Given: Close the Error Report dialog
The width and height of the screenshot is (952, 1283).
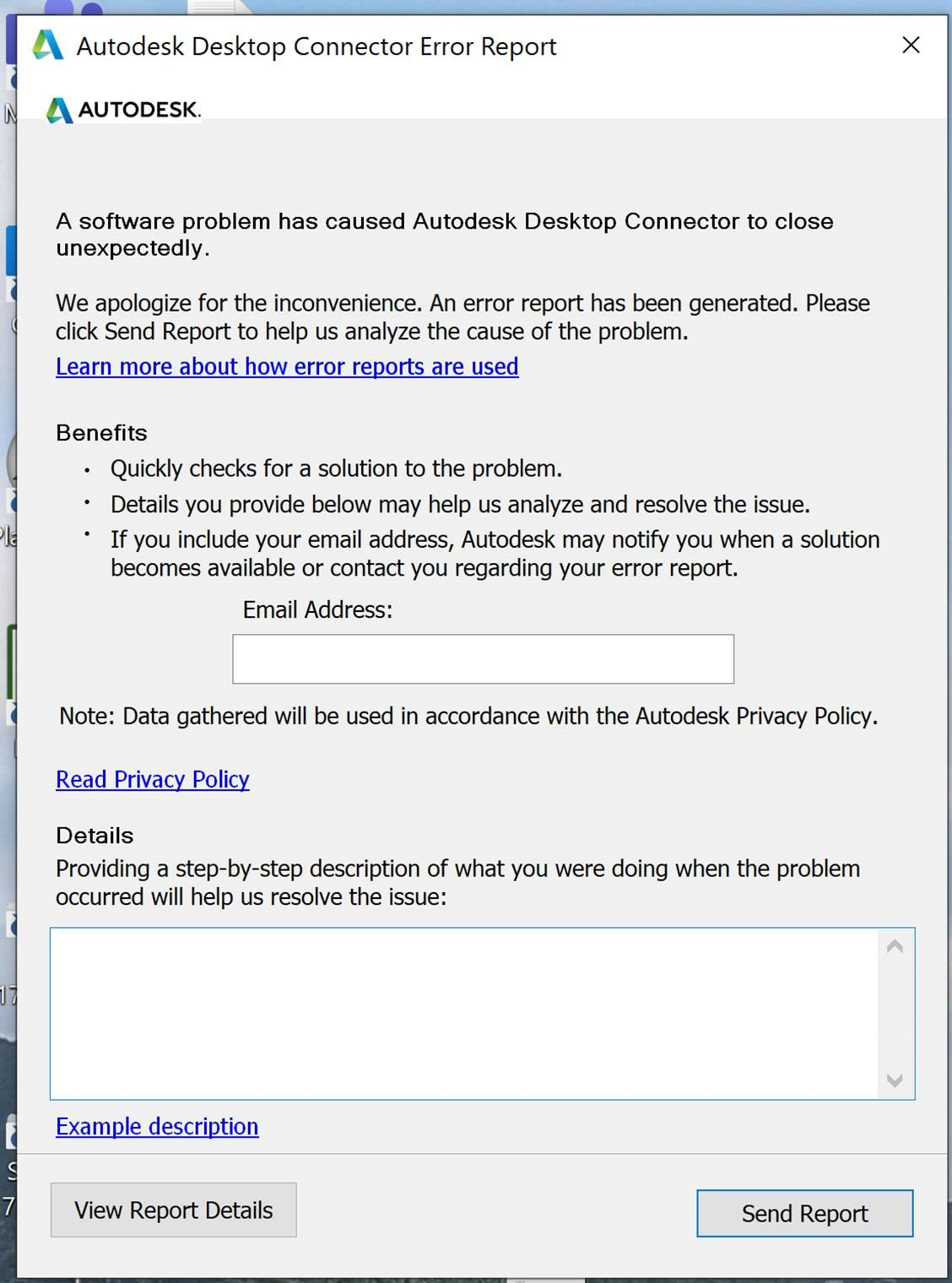Looking at the screenshot, I should click(911, 46).
